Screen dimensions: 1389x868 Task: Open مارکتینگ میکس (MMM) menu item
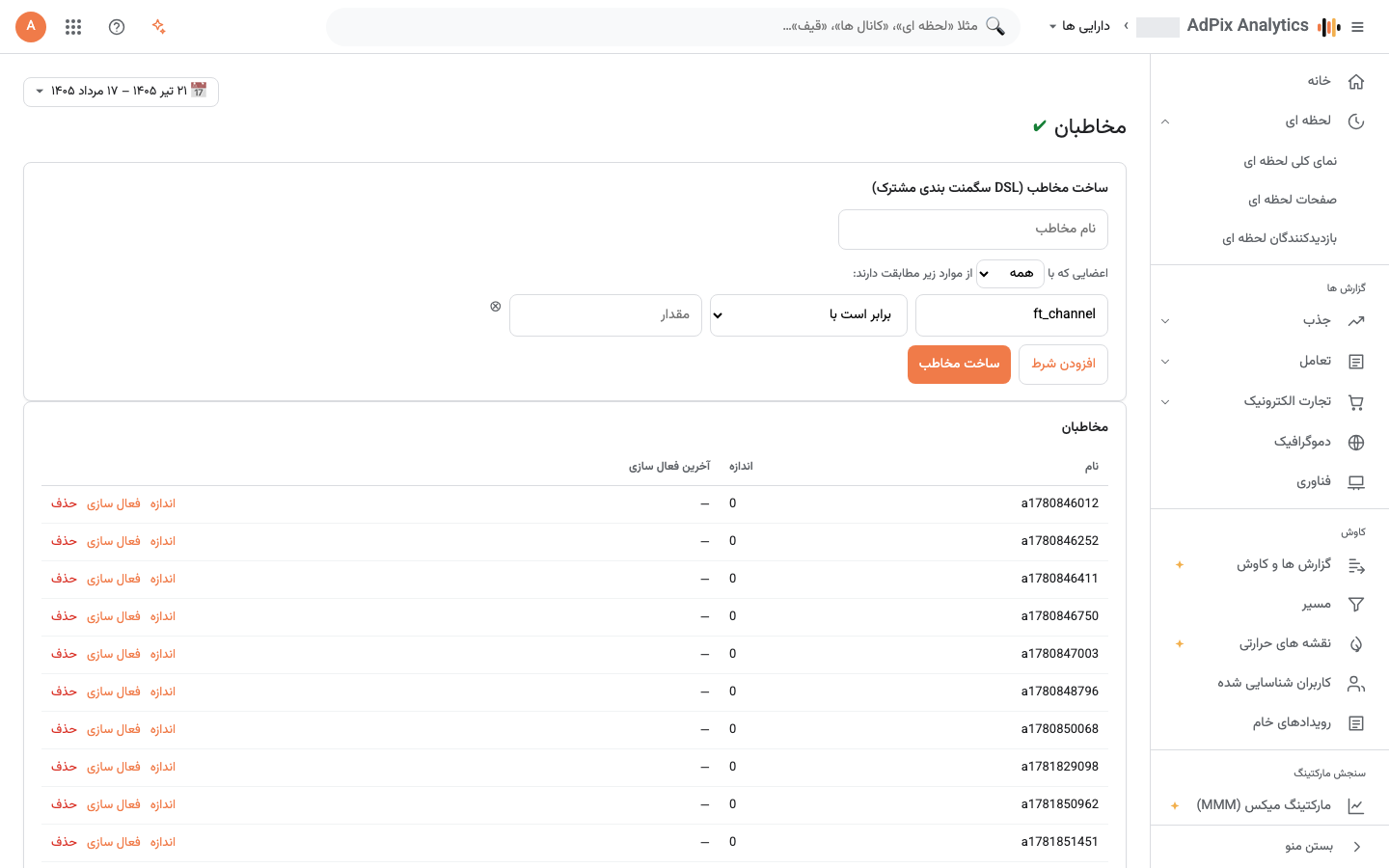tap(1264, 805)
